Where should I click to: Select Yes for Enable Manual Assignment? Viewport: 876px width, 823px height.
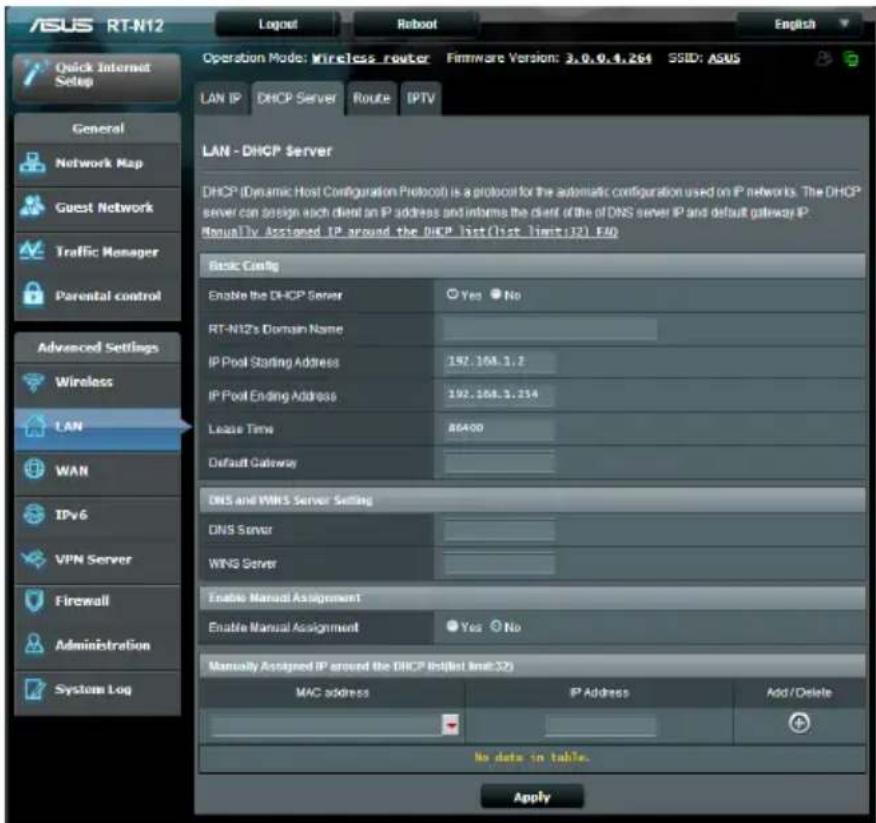pos(452,626)
